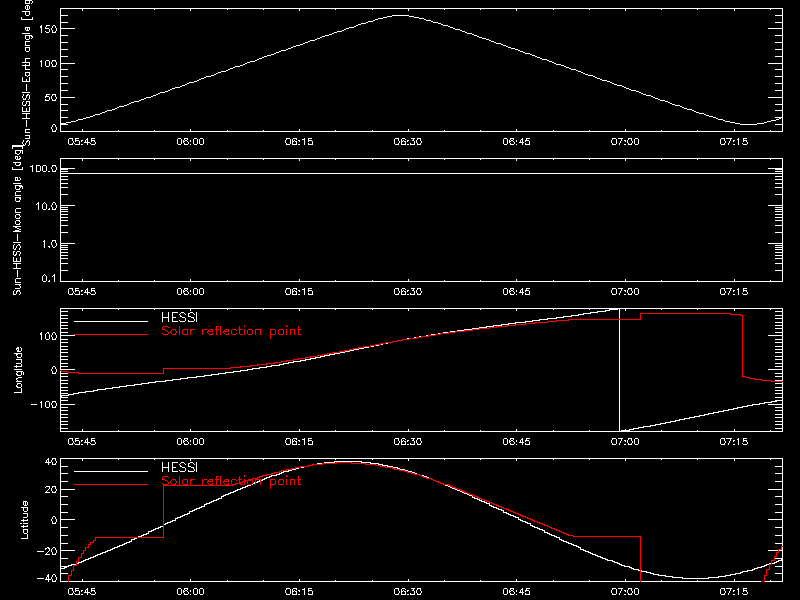Click 06:30 under the Moon angle plot
Screen dimensions: 800x600
[x=408, y=291]
